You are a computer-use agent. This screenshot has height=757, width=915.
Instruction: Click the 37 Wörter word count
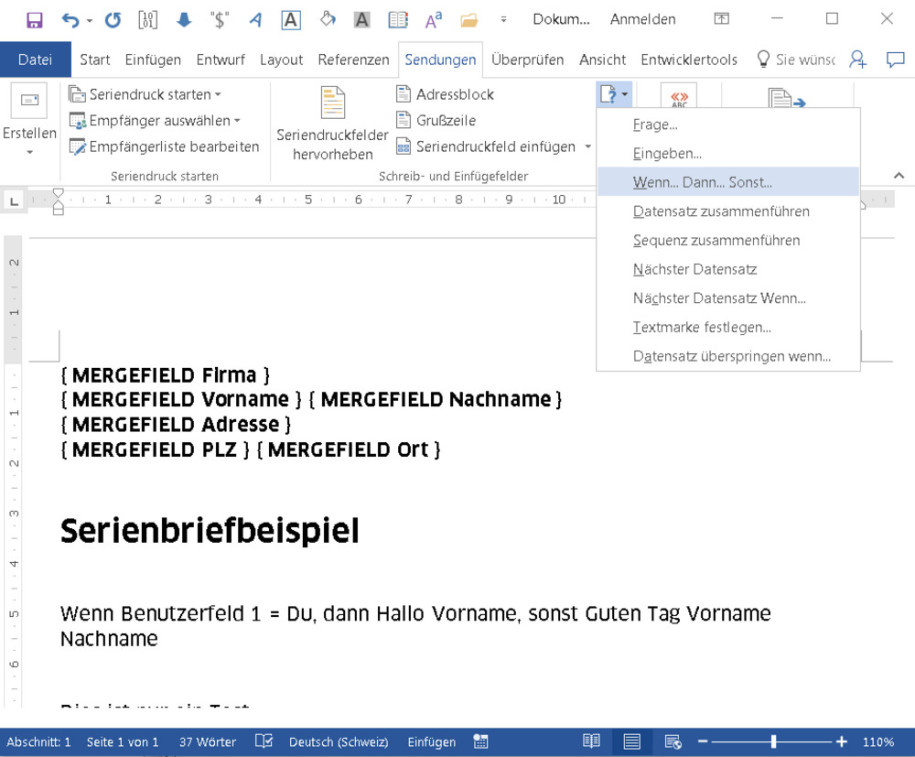[x=208, y=742]
